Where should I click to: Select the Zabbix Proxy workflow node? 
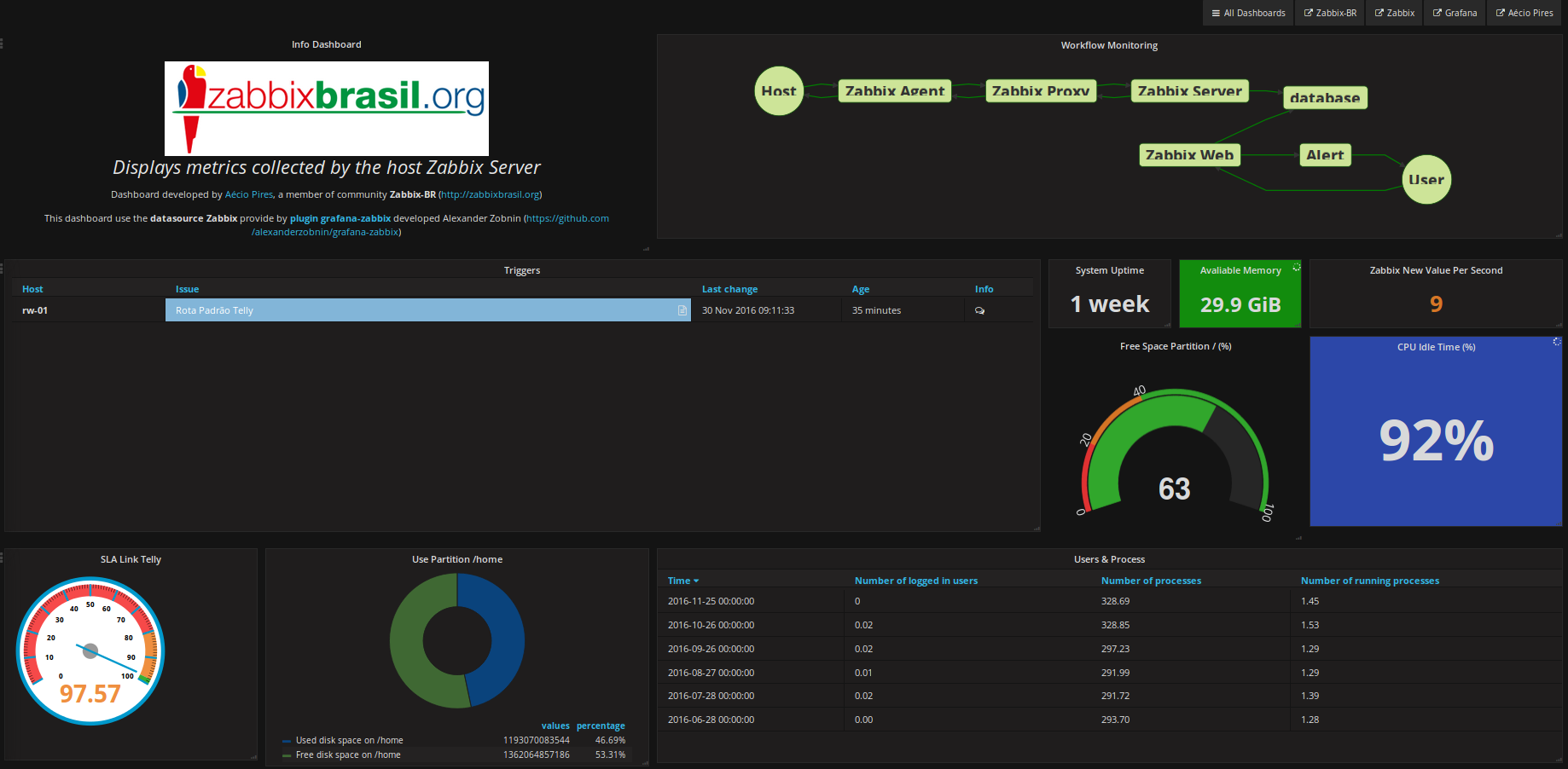(1041, 91)
